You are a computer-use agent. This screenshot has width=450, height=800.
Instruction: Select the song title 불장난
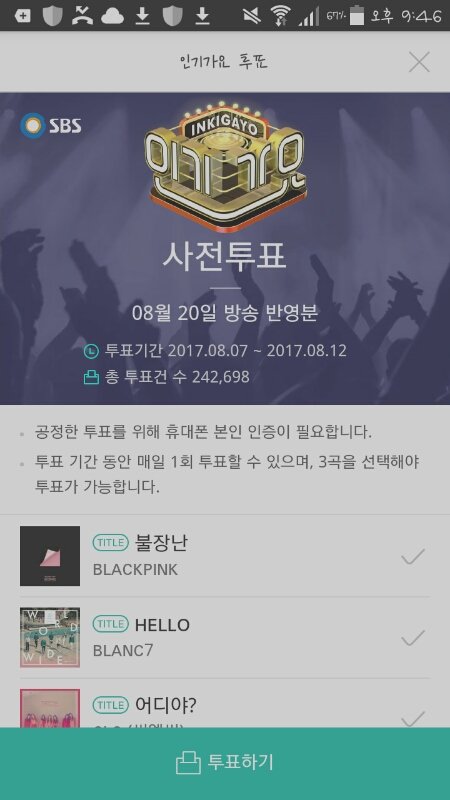pyautogui.click(x=161, y=543)
